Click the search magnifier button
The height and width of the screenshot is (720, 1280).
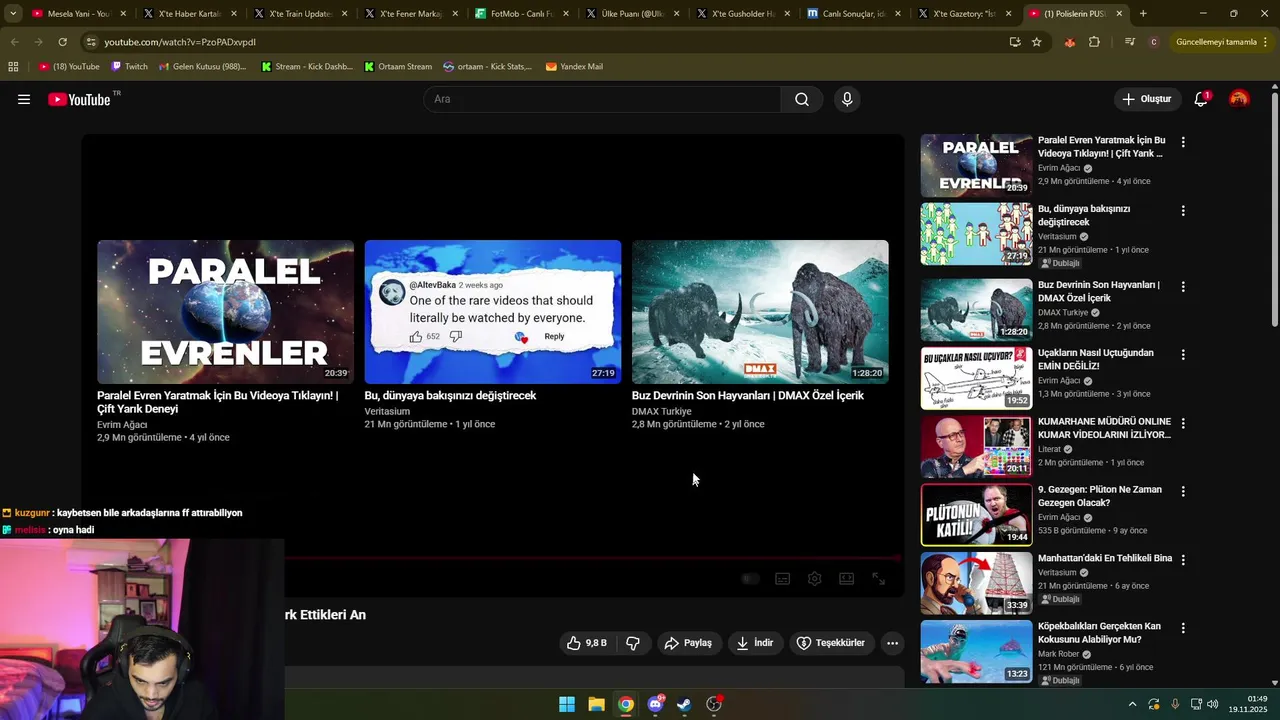(802, 99)
